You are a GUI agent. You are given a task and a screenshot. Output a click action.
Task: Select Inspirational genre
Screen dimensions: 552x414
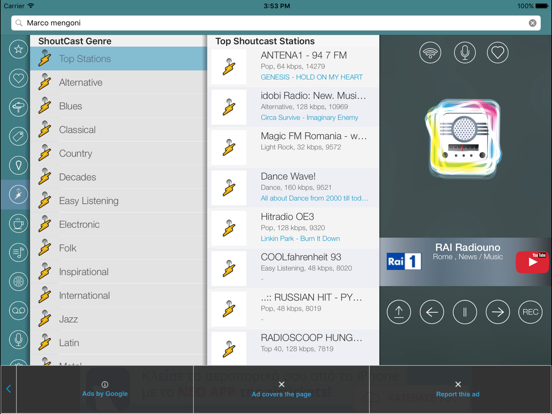118,271
